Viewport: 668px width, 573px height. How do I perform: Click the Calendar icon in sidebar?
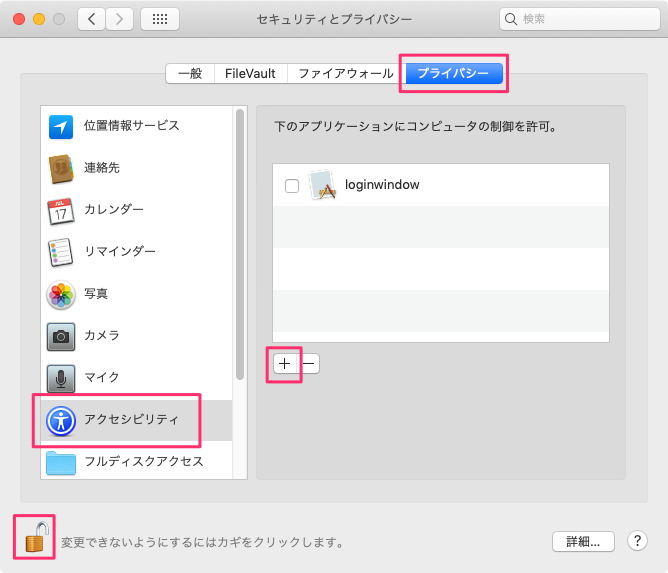click(x=60, y=211)
